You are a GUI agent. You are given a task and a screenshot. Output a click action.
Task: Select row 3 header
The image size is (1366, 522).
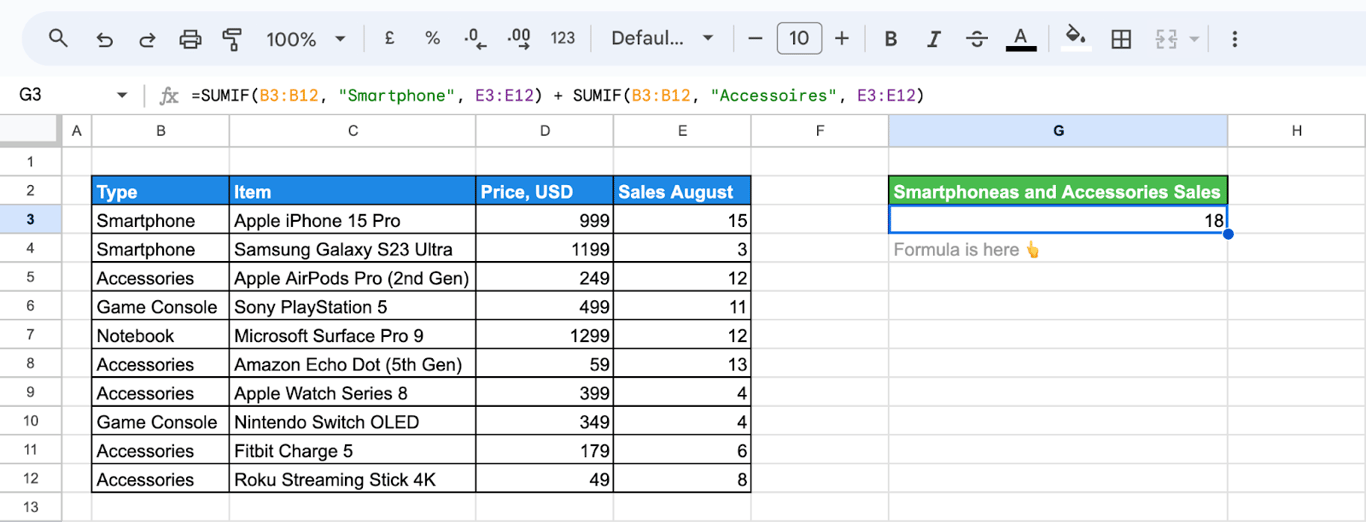pos(30,220)
